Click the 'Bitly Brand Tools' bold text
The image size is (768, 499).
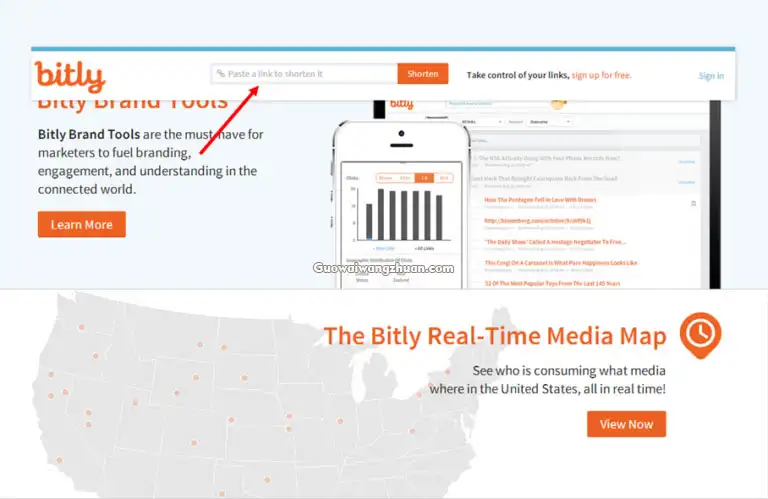click(x=89, y=134)
